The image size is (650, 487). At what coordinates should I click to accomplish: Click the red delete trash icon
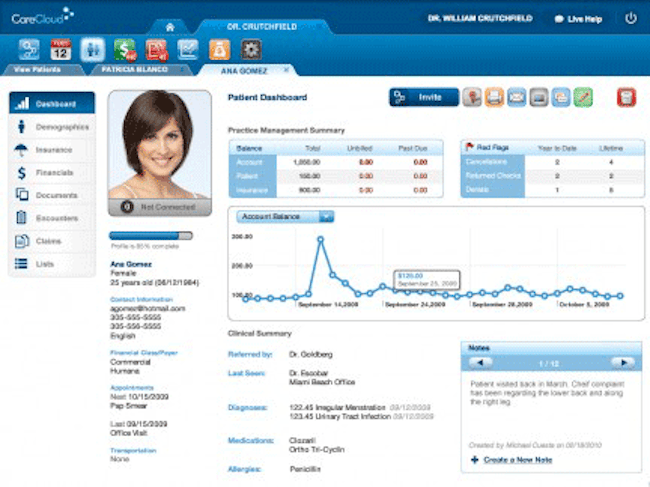coord(626,97)
